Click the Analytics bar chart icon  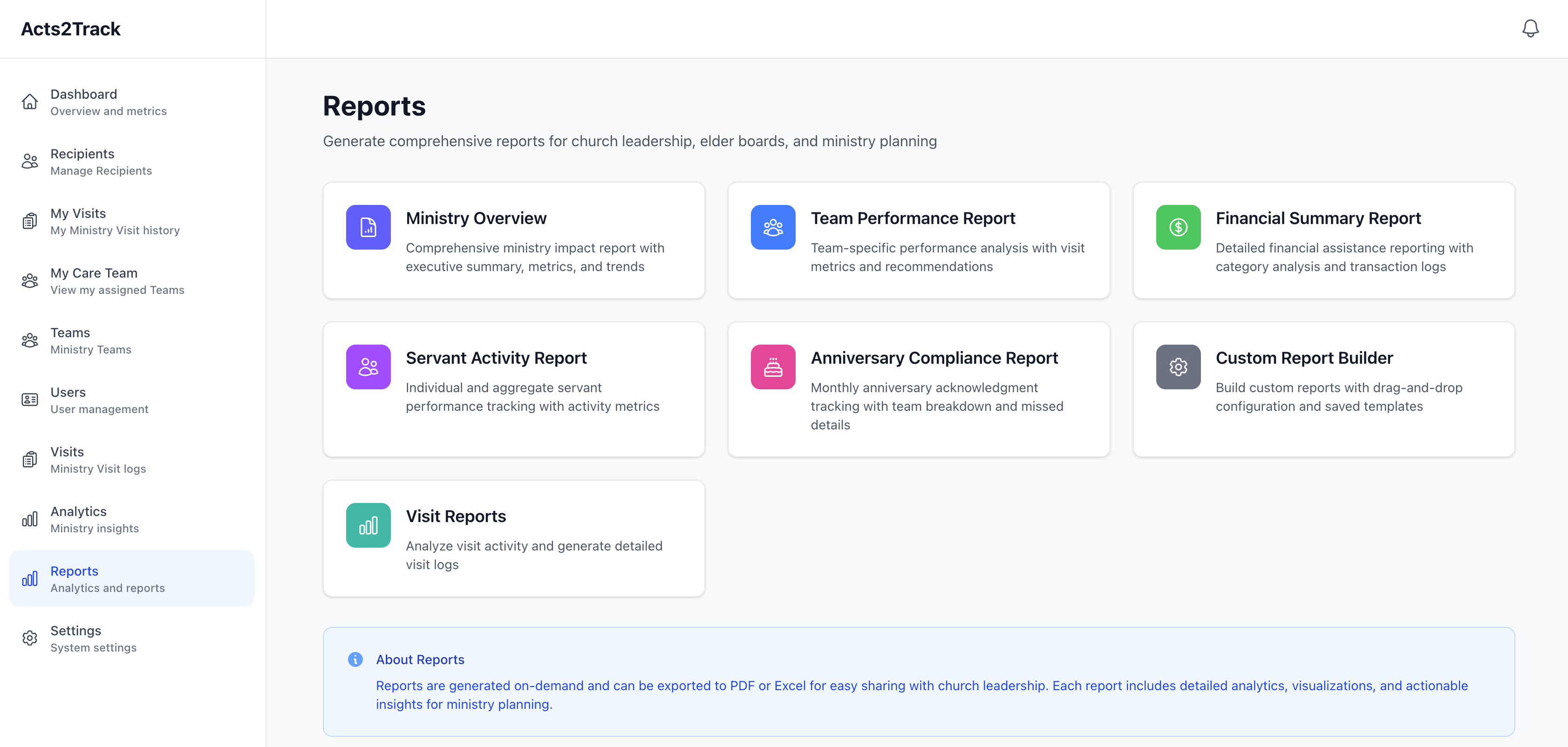click(30, 519)
